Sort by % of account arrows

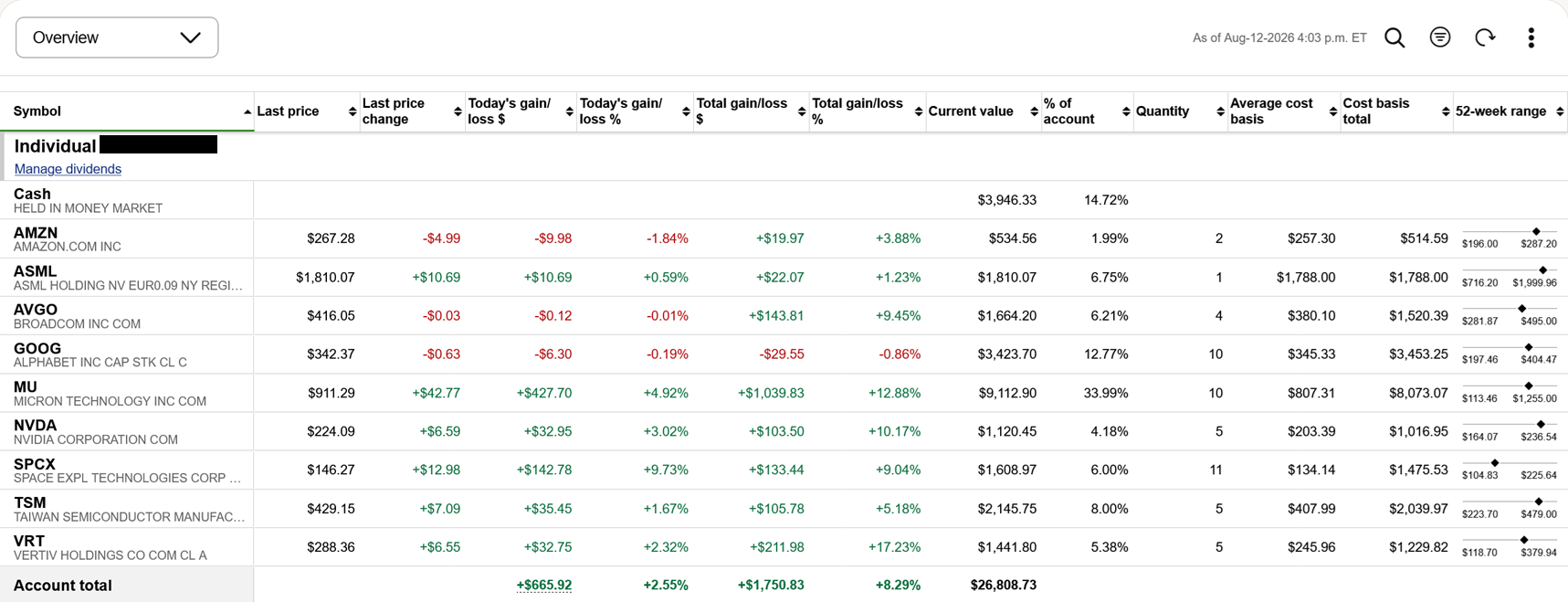coord(1126,111)
